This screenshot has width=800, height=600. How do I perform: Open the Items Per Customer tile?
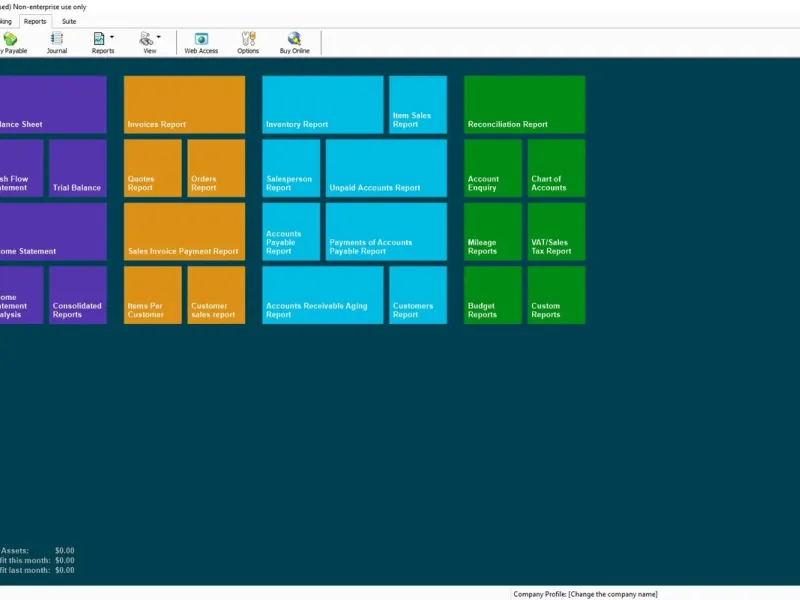(153, 295)
